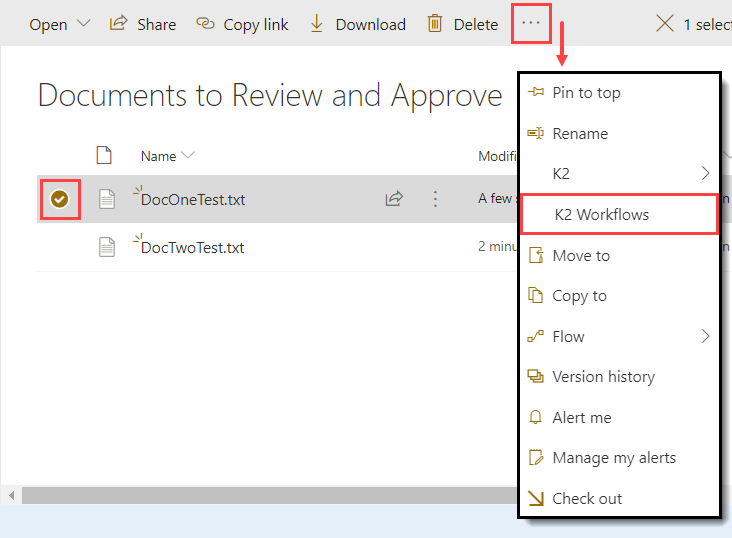Open the DocOneTest.txt file link
Viewport: 732px width, 538px height.
[193, 200]
